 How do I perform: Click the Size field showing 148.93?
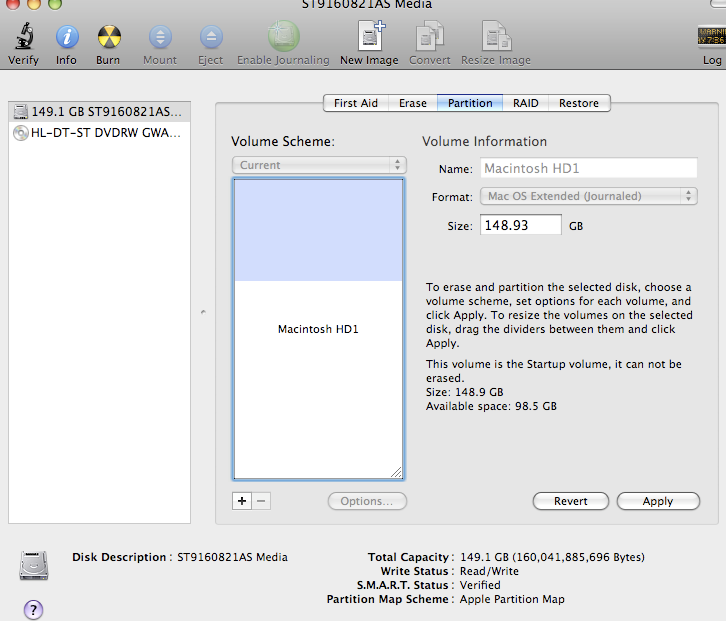pyautogui.click(x=520, y=225)
